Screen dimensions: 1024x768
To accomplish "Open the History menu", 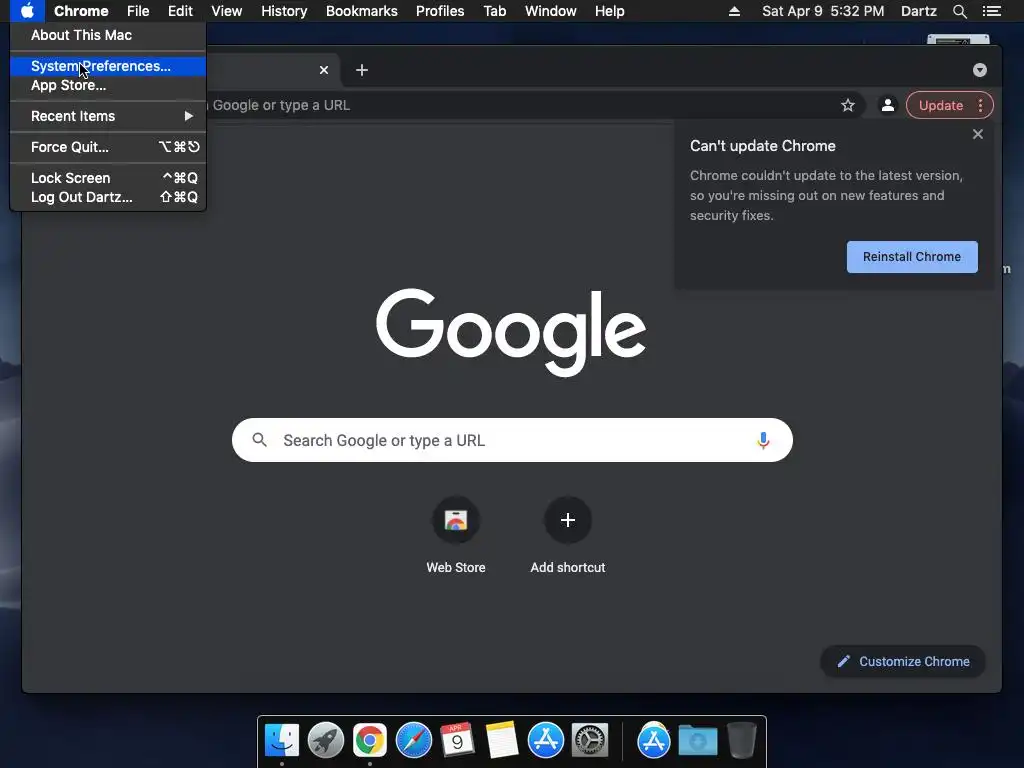I will click(x=284, y=11).
